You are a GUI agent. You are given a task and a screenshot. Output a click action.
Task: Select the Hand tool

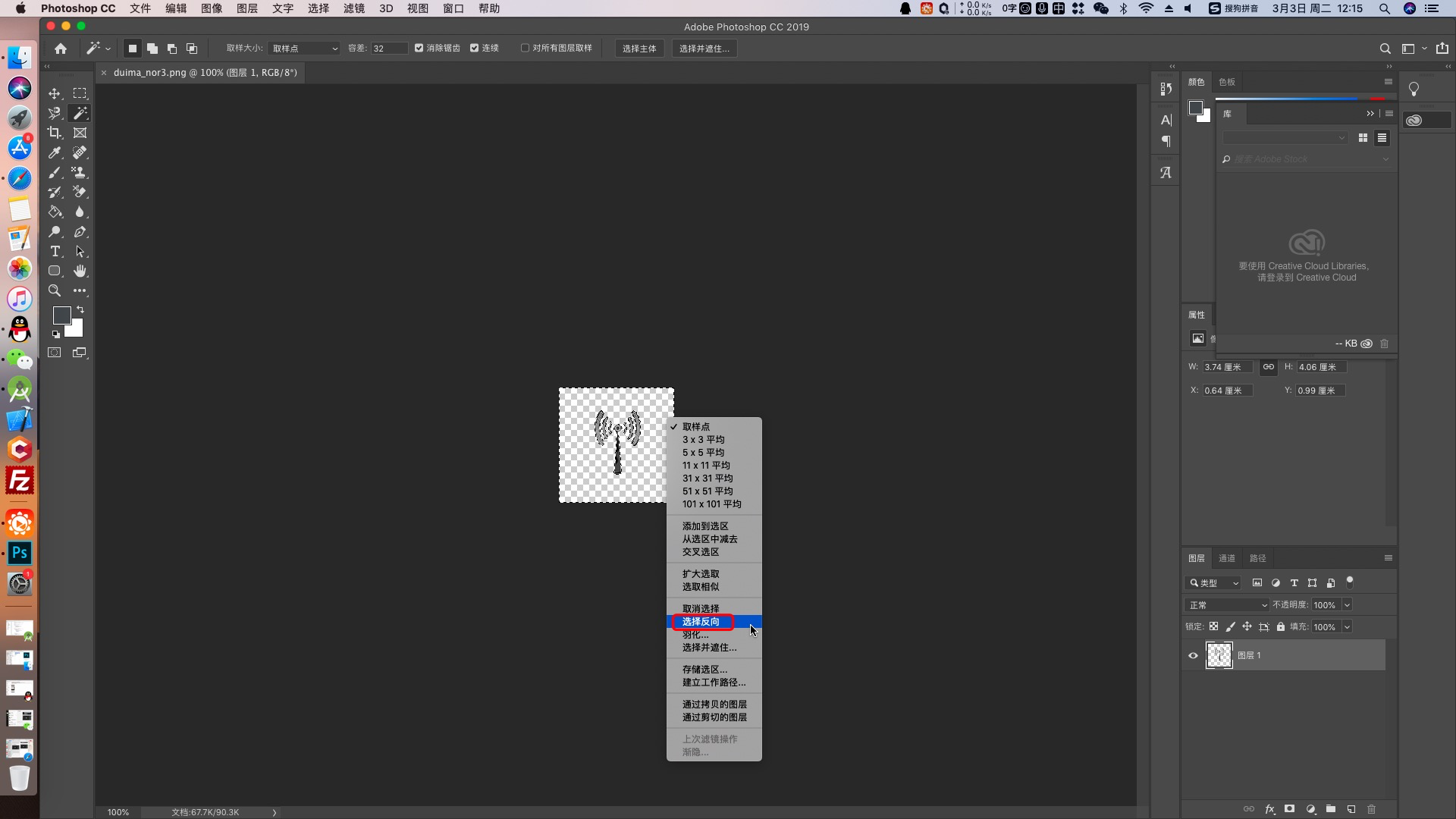click(x=80, y=271)
